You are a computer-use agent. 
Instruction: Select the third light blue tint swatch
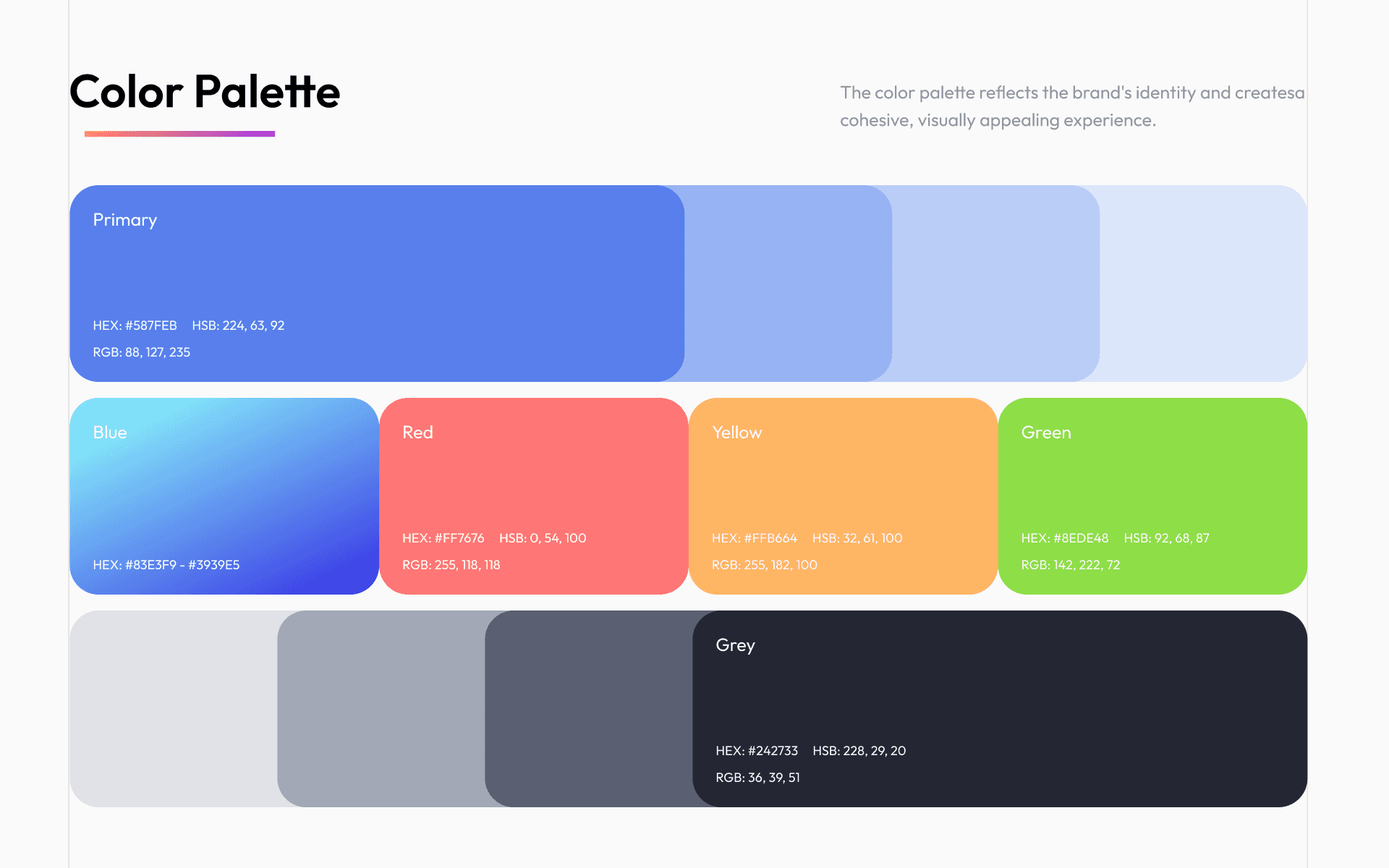pyautogui.click(x=997, y=282)
